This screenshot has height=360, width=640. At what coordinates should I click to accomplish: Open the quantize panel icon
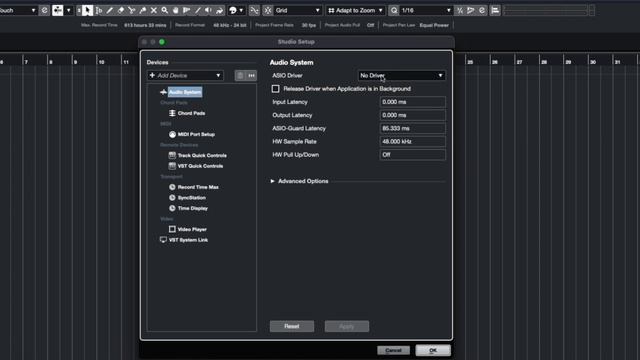tap(495, 10)
